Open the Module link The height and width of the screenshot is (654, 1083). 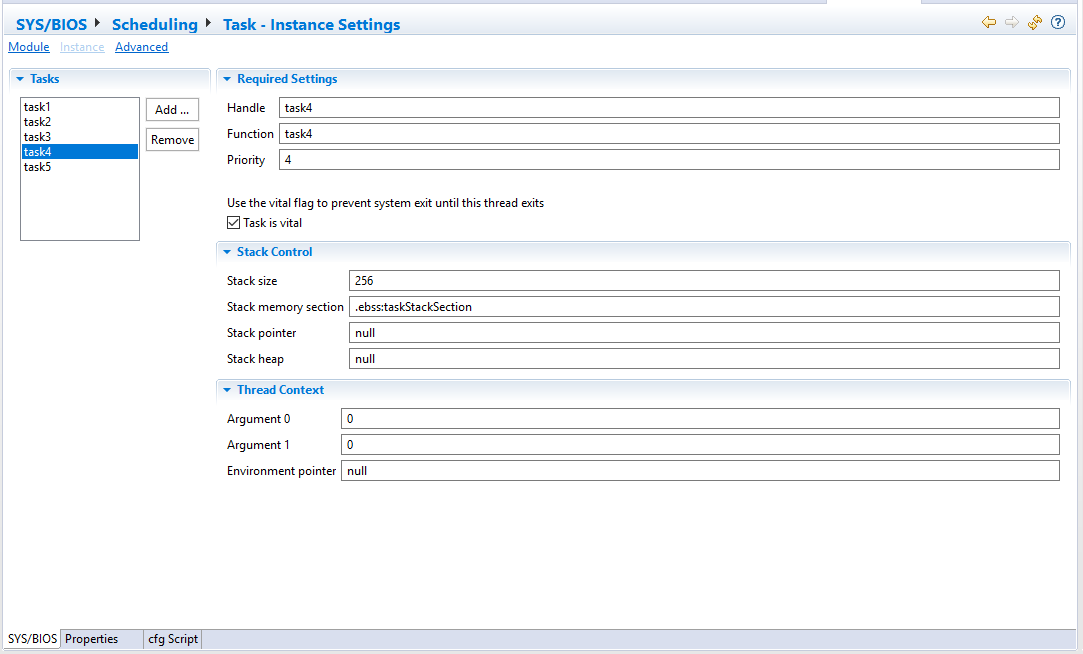[29, 47]
